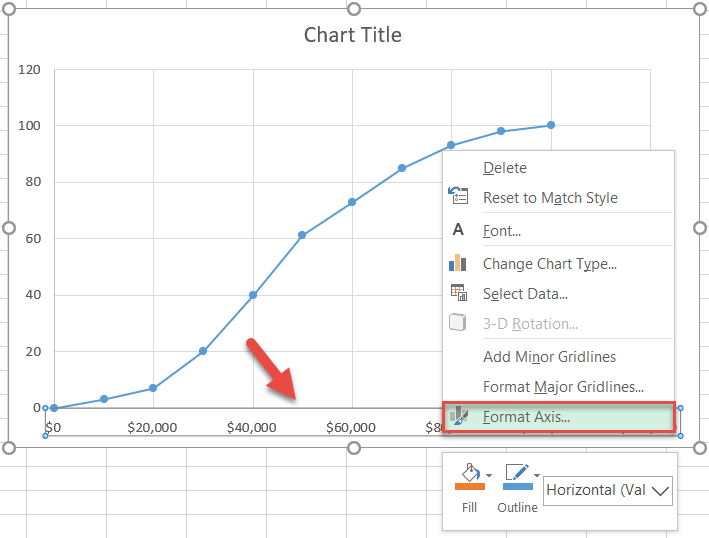Click the Outline label in mini toolbar
The image size is (709, 538).
tap(517, 508)
